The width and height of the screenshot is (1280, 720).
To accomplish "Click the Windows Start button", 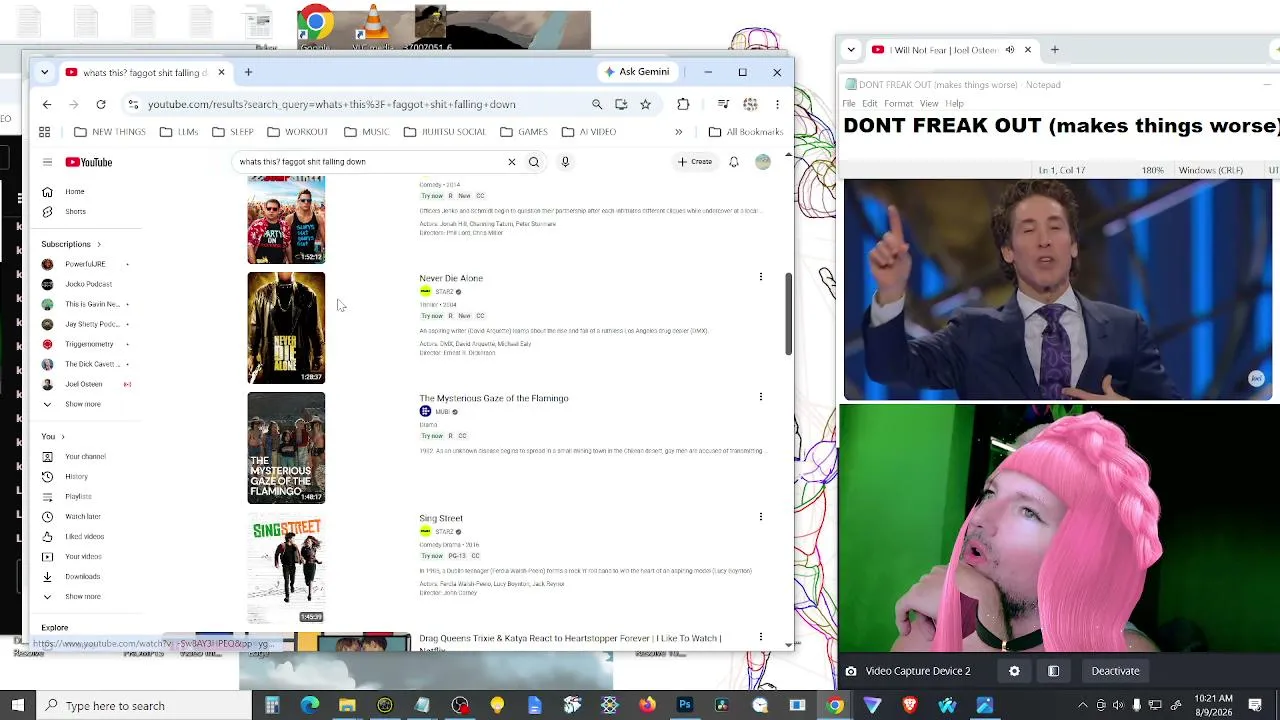I will (x=17, y=706).
